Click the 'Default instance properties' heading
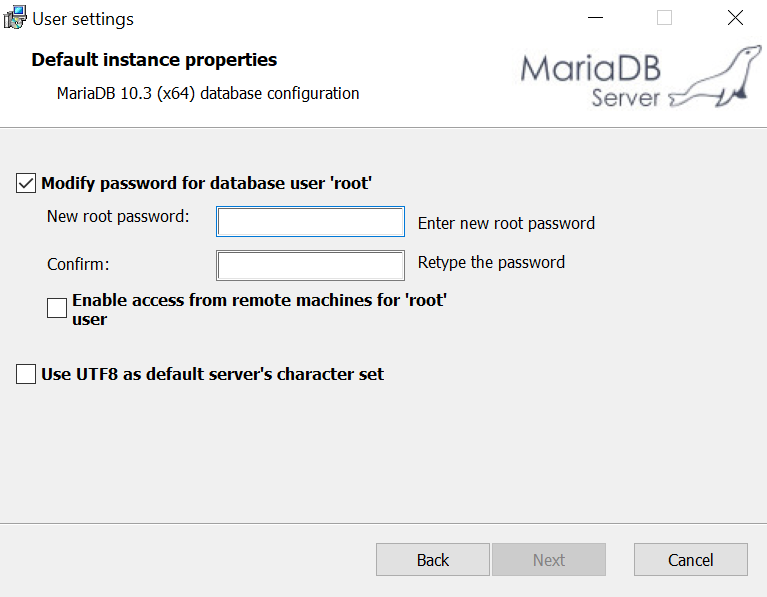767x597 pixels. pos(154,60)
